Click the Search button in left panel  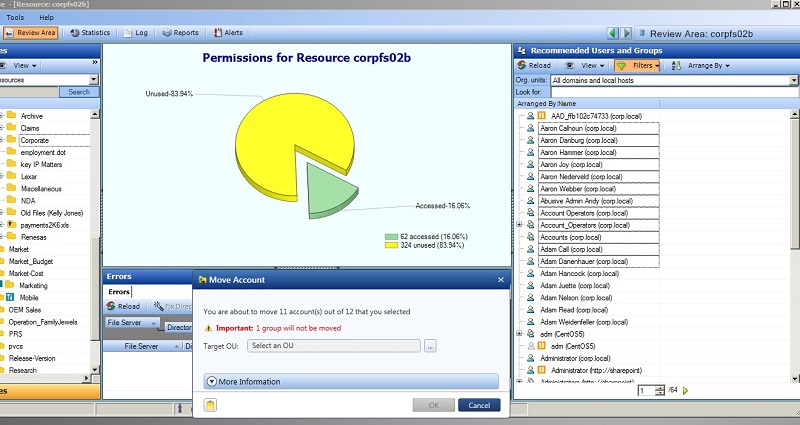pos(79,92)
